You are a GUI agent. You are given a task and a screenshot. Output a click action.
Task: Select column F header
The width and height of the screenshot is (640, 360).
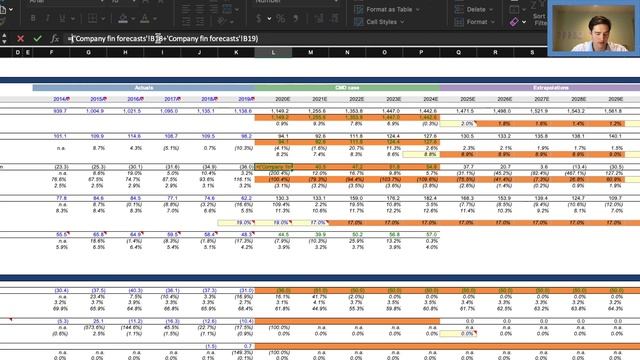tap(51, 52)
